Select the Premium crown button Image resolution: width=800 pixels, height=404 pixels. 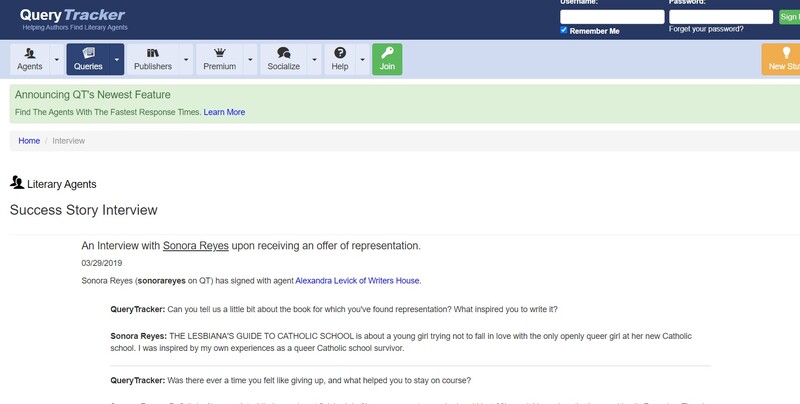219,59
